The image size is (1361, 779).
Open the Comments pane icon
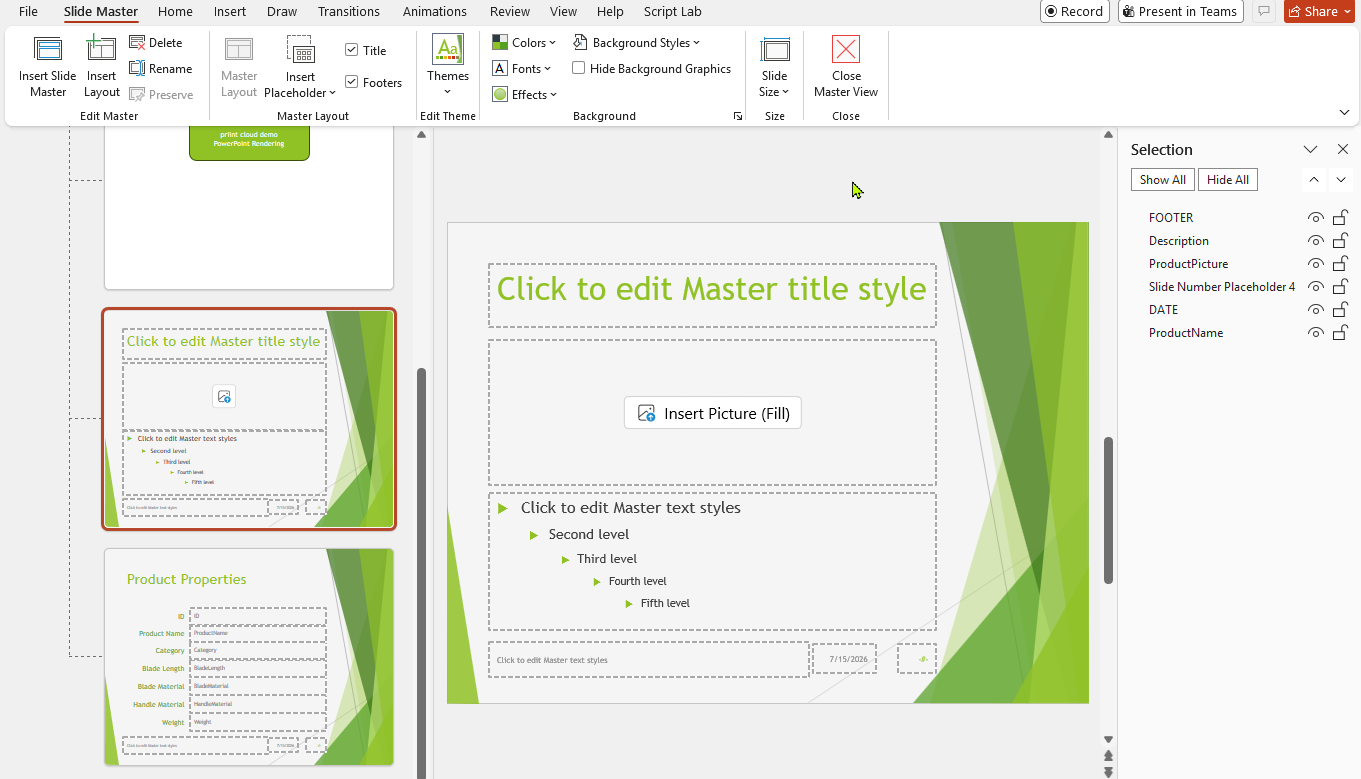pos(1264,12)
